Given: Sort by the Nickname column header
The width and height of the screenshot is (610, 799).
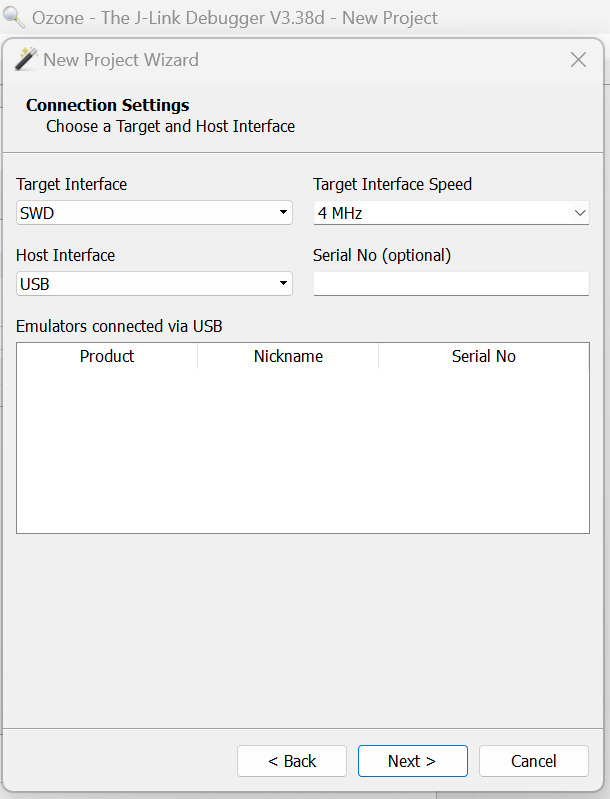Looking at the screenshot, I should click(x=288, y=356).
